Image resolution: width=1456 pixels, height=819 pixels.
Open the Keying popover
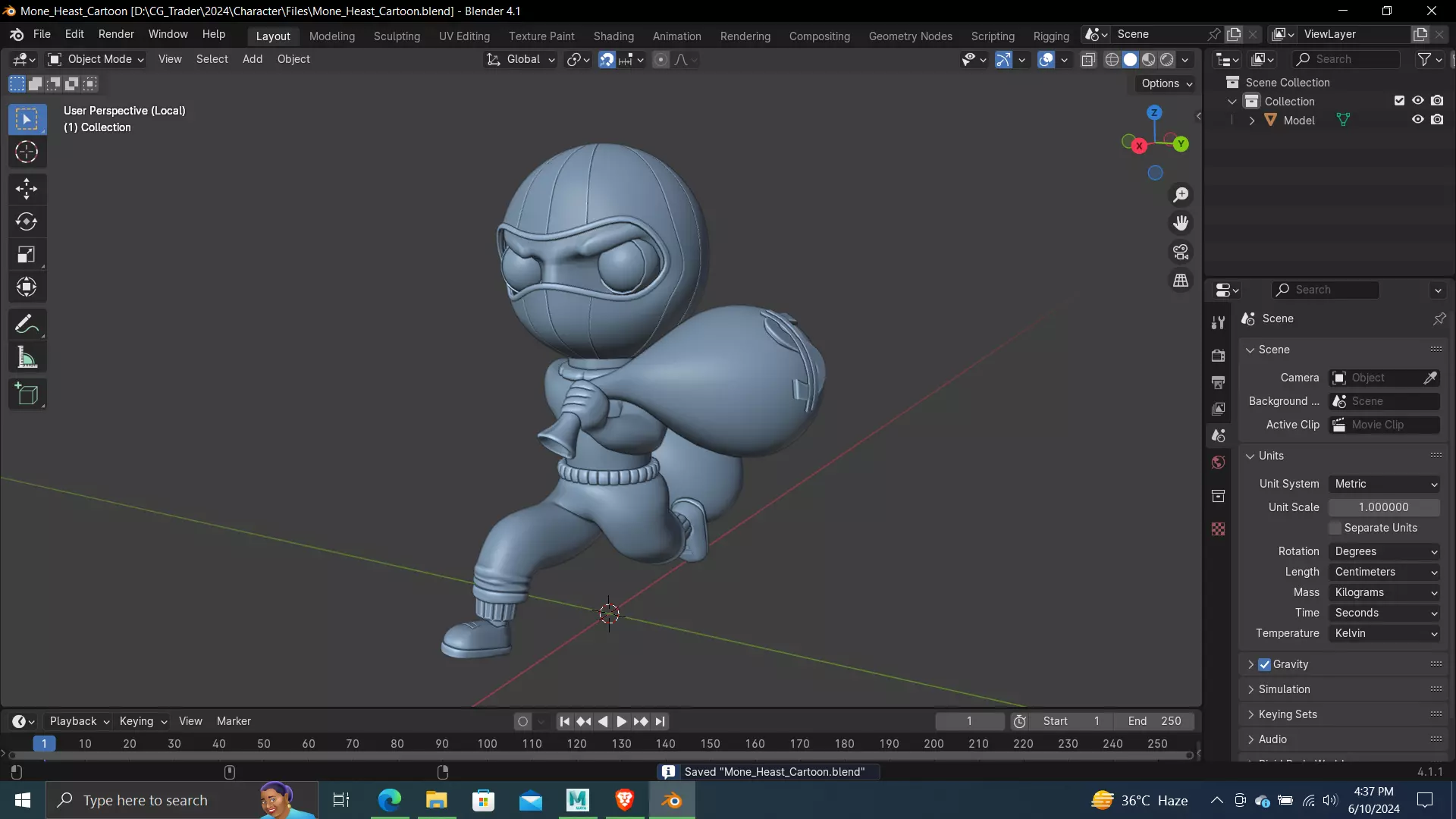143,721
